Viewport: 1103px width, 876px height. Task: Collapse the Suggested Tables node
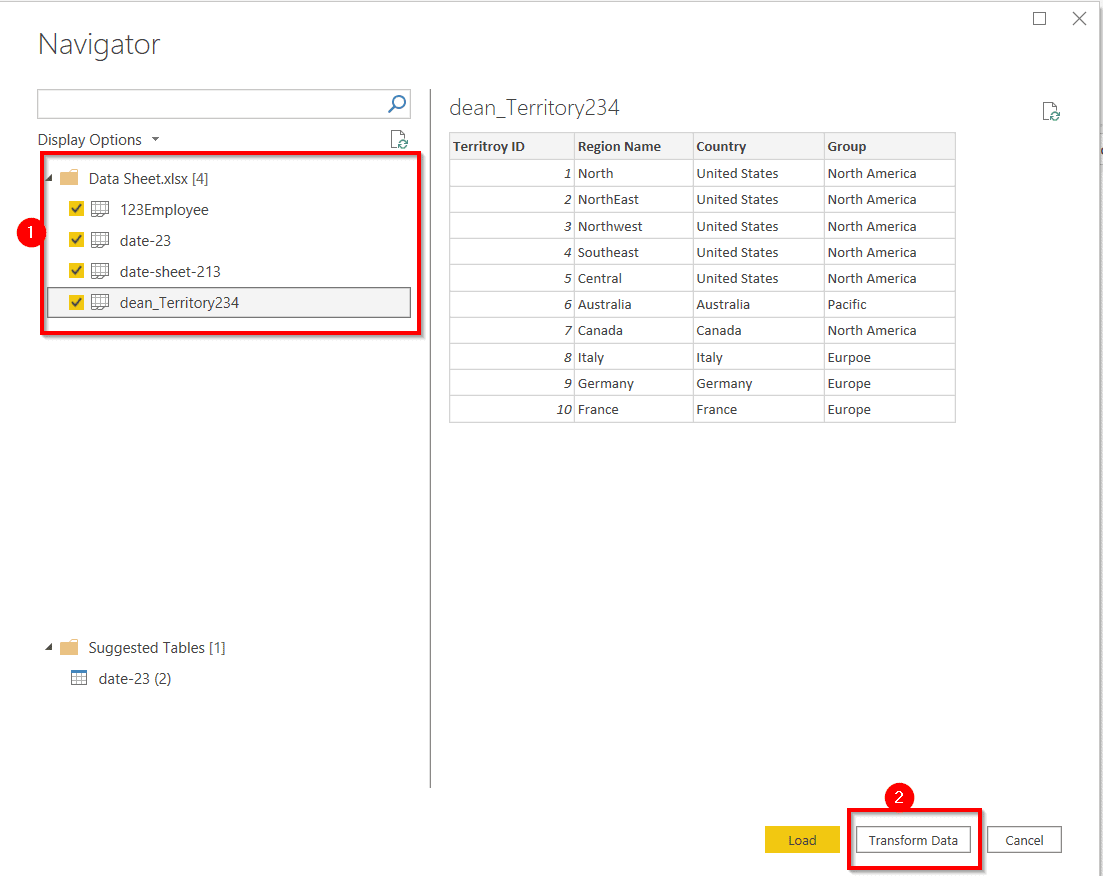[x=48, y=647]
